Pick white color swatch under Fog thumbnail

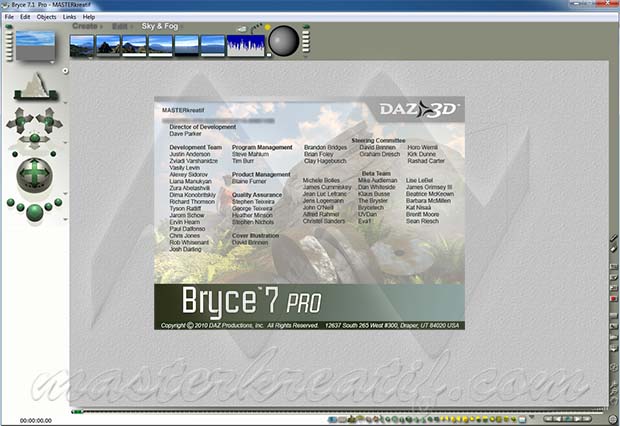tap(134, 55)
